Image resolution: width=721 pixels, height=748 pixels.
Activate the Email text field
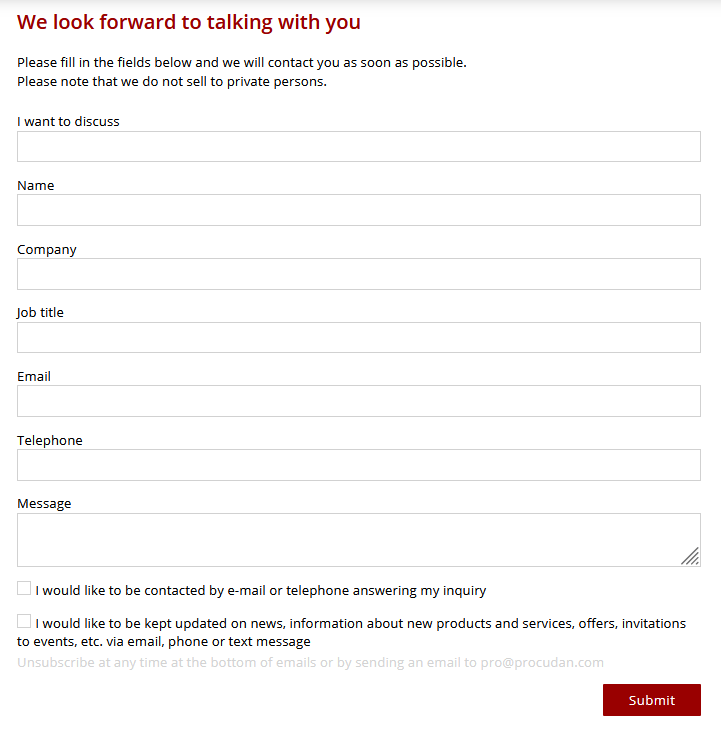tap(359, 401)
